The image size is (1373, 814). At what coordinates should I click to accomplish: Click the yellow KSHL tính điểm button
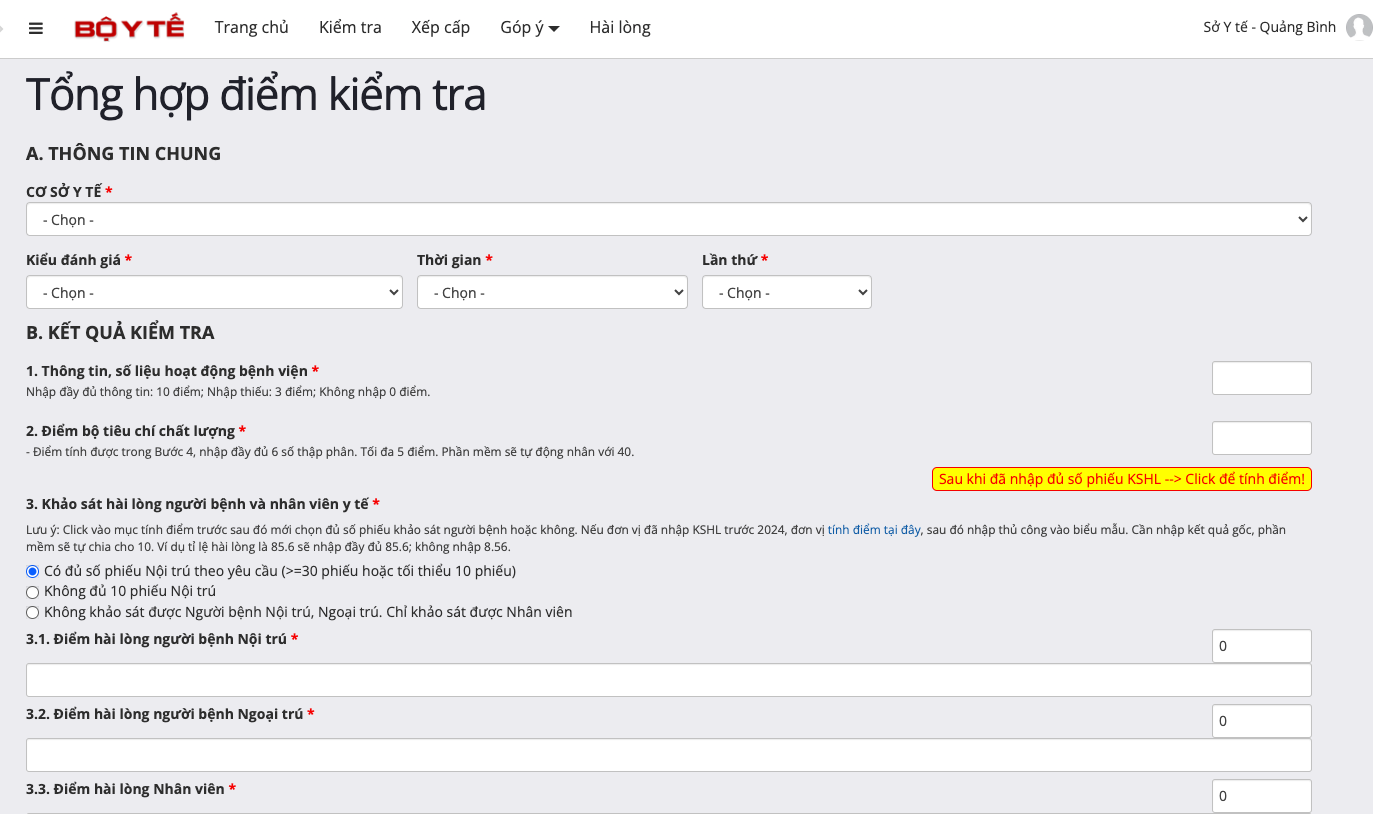[x=1121, y=479]
